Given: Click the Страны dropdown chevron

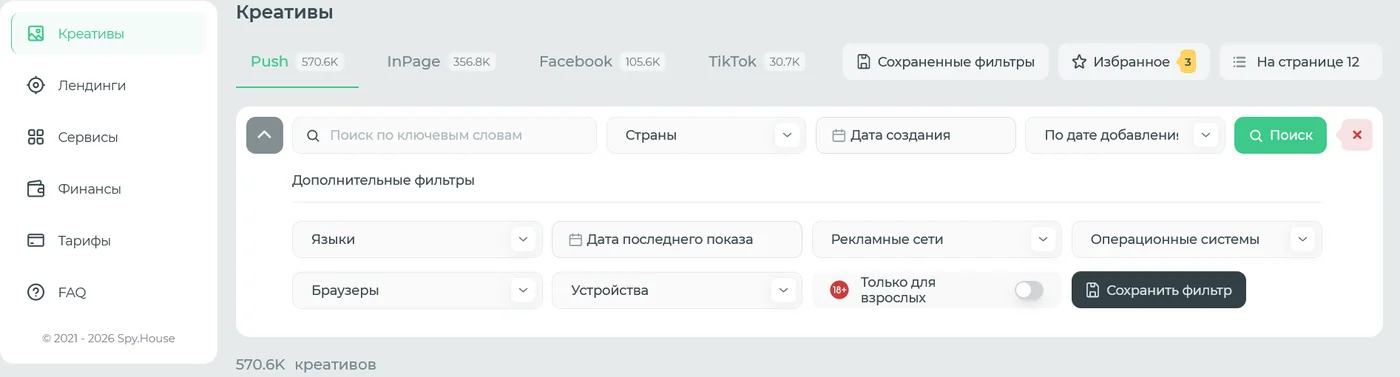Looking at the screenshot, I should pos(787,135).
